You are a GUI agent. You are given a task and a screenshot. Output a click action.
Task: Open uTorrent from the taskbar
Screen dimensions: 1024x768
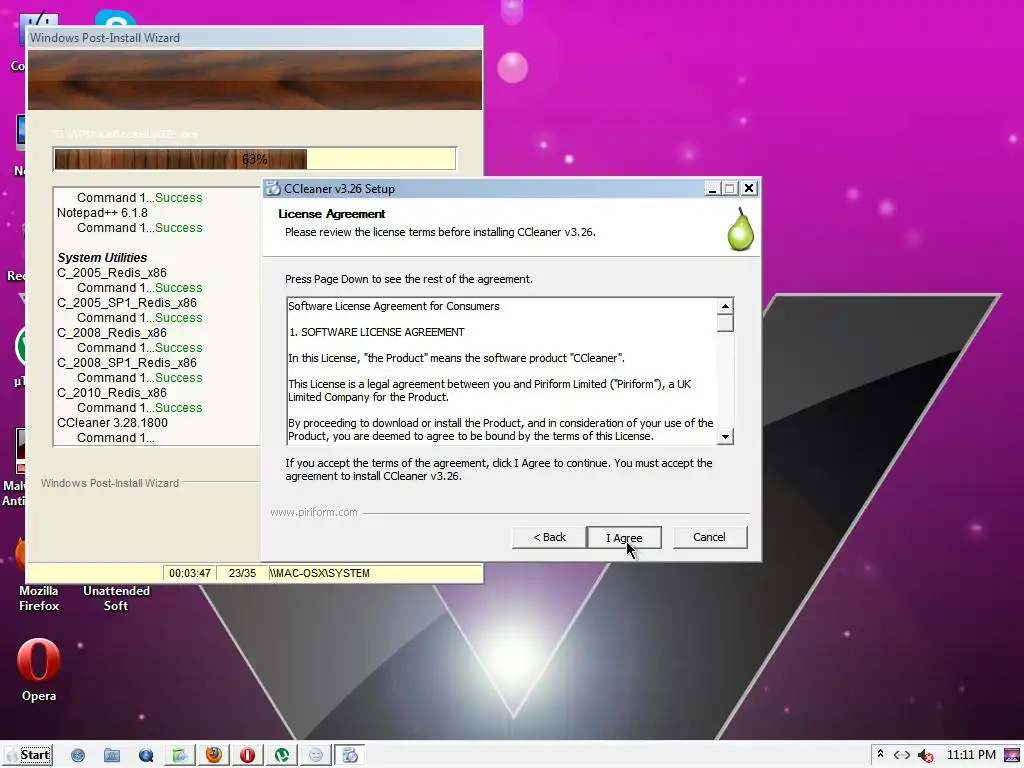pos(281,756)
